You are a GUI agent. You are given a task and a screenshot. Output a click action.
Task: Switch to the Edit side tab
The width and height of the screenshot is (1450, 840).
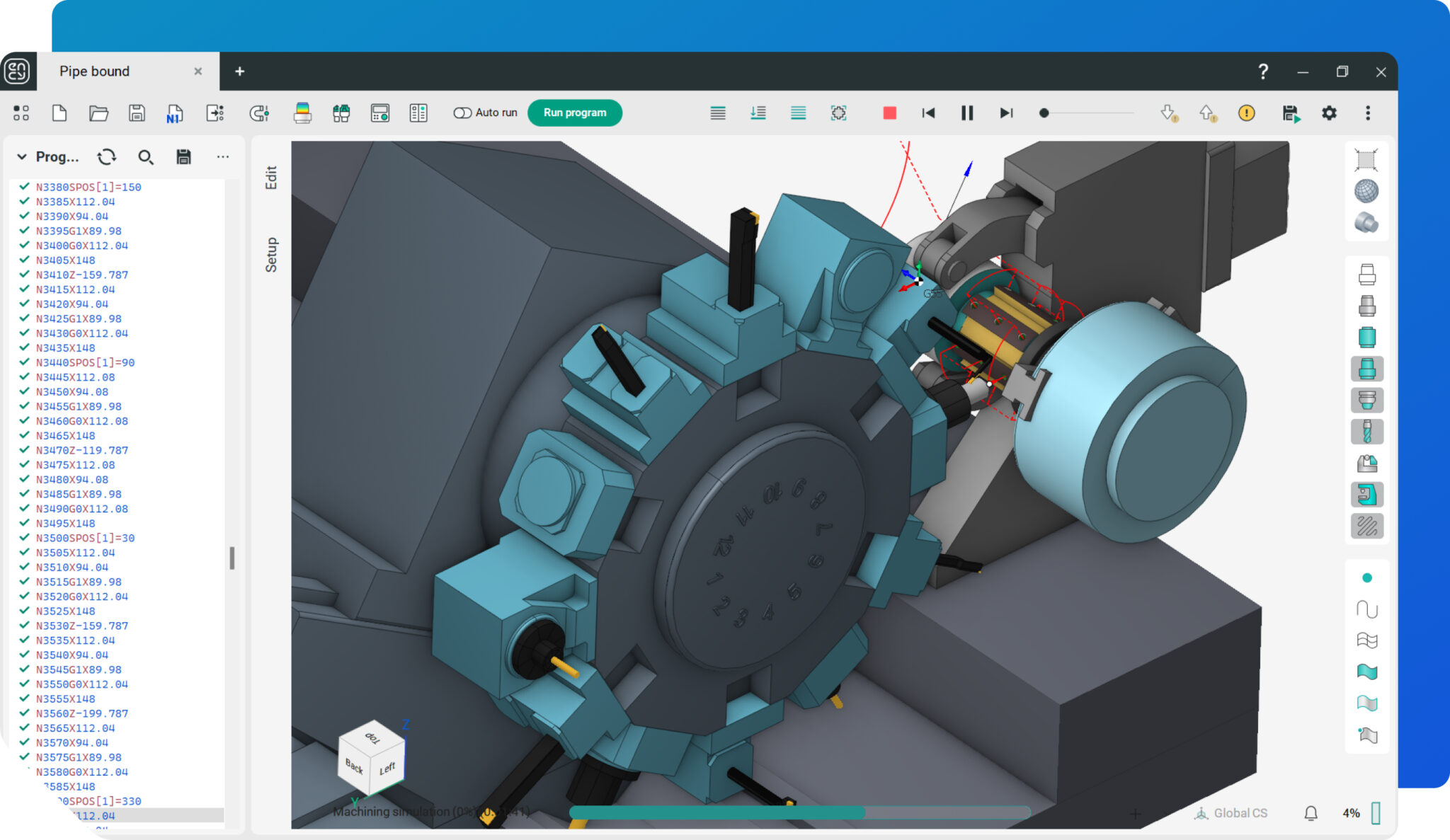271,178
